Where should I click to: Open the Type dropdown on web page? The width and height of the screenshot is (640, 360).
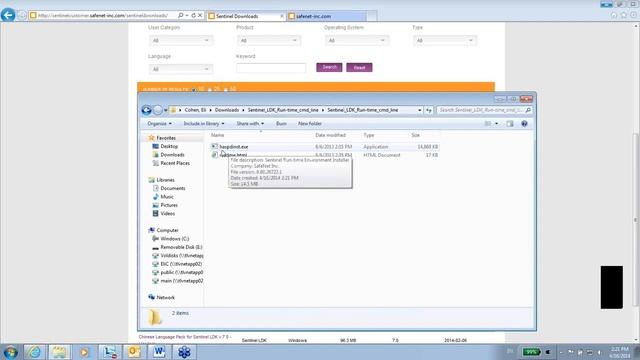tap(445, 40)
